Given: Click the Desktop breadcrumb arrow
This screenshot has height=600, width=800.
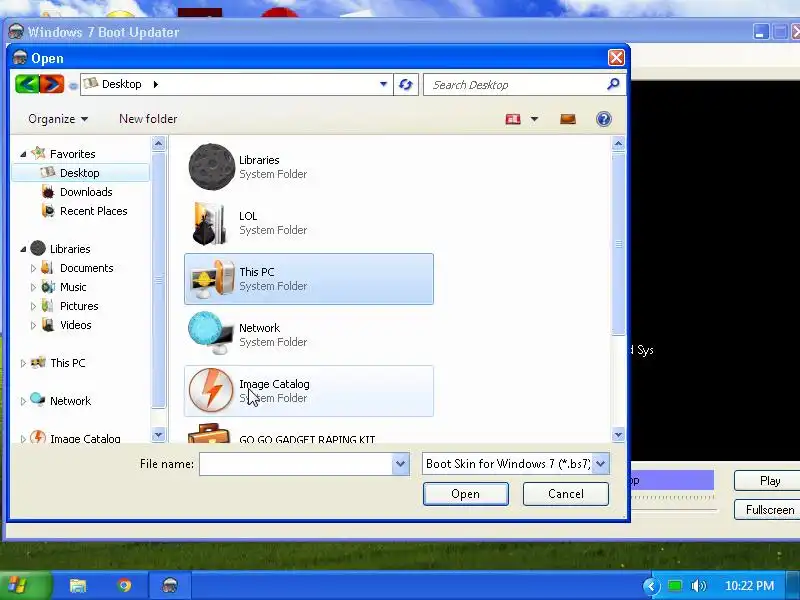Looking at the screenshot, I should 156,84.
